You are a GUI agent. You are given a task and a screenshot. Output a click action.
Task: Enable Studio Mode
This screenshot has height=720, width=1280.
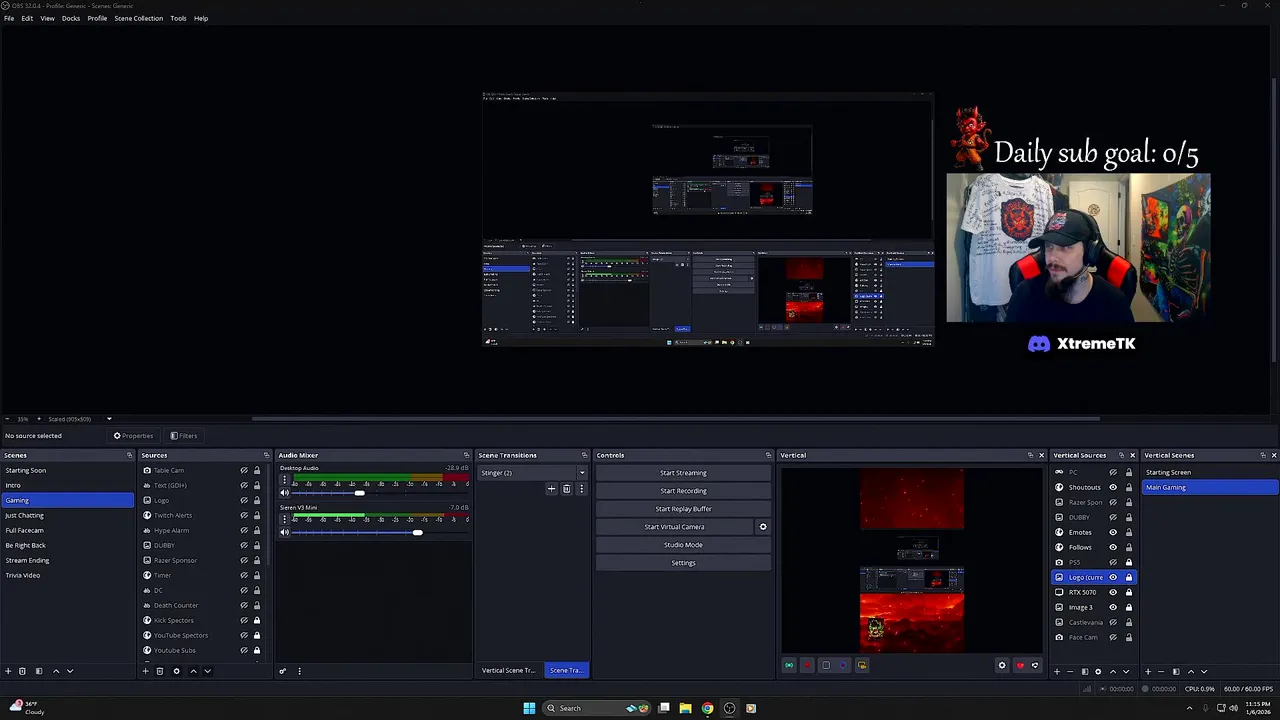click(683, 545)
